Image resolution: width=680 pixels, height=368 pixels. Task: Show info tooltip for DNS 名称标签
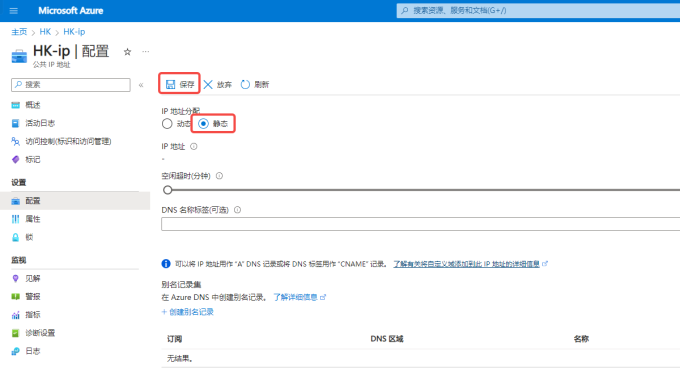coord(237,210)
